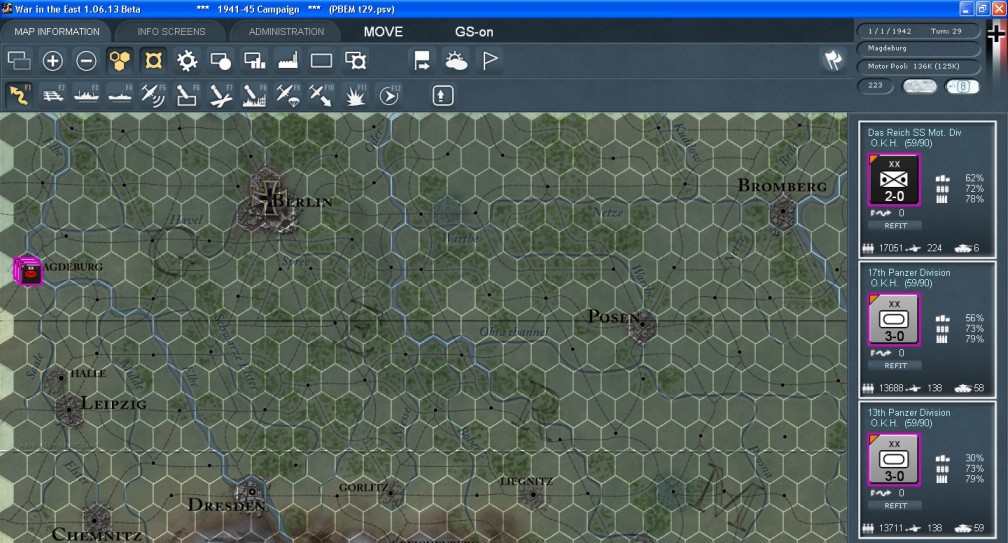The width and height of the screenshot is (1008, 543).
Task: Select the F11 explosion mode icon
Action: pos(355,95)
